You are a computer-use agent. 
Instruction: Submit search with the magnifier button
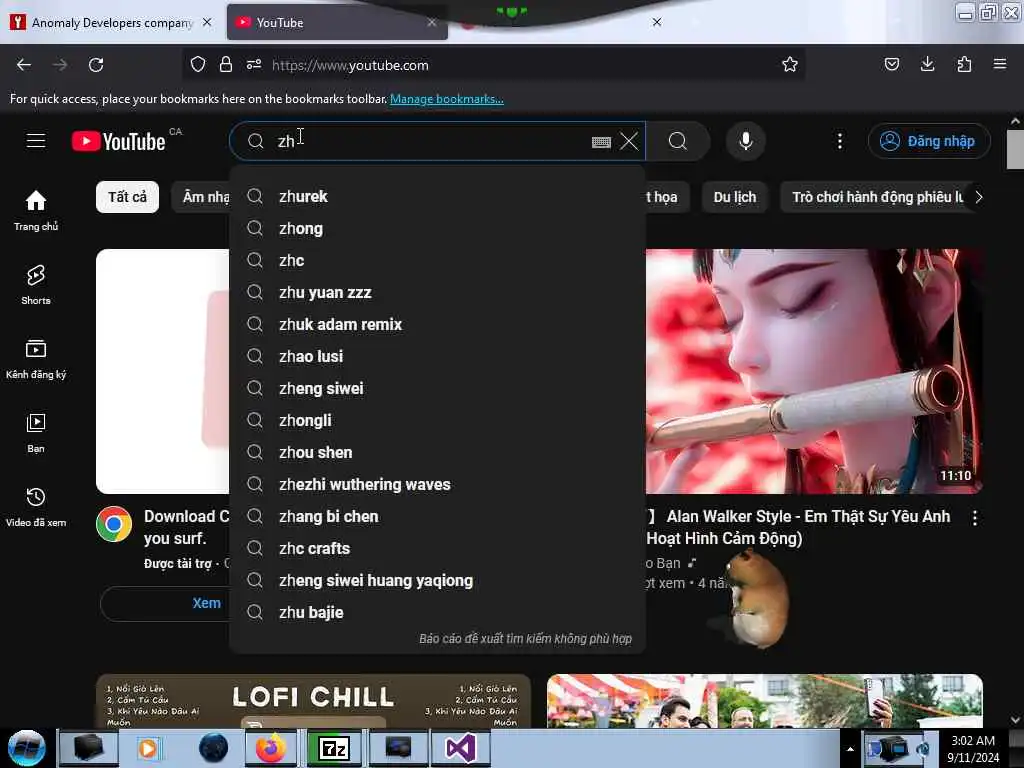(x=678, y=141)
